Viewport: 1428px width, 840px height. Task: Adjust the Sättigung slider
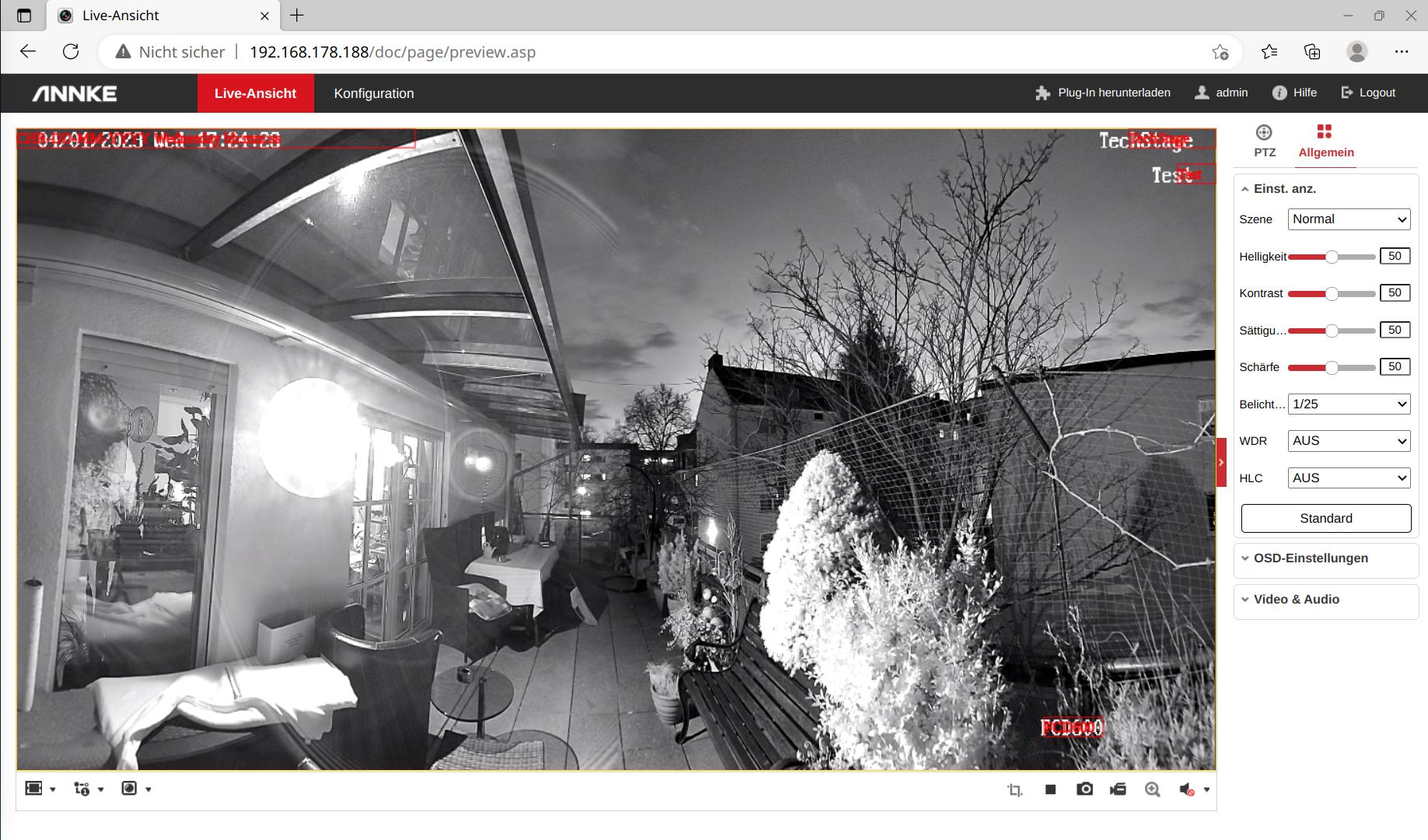pyautogui.click(x=1332, y=331)
